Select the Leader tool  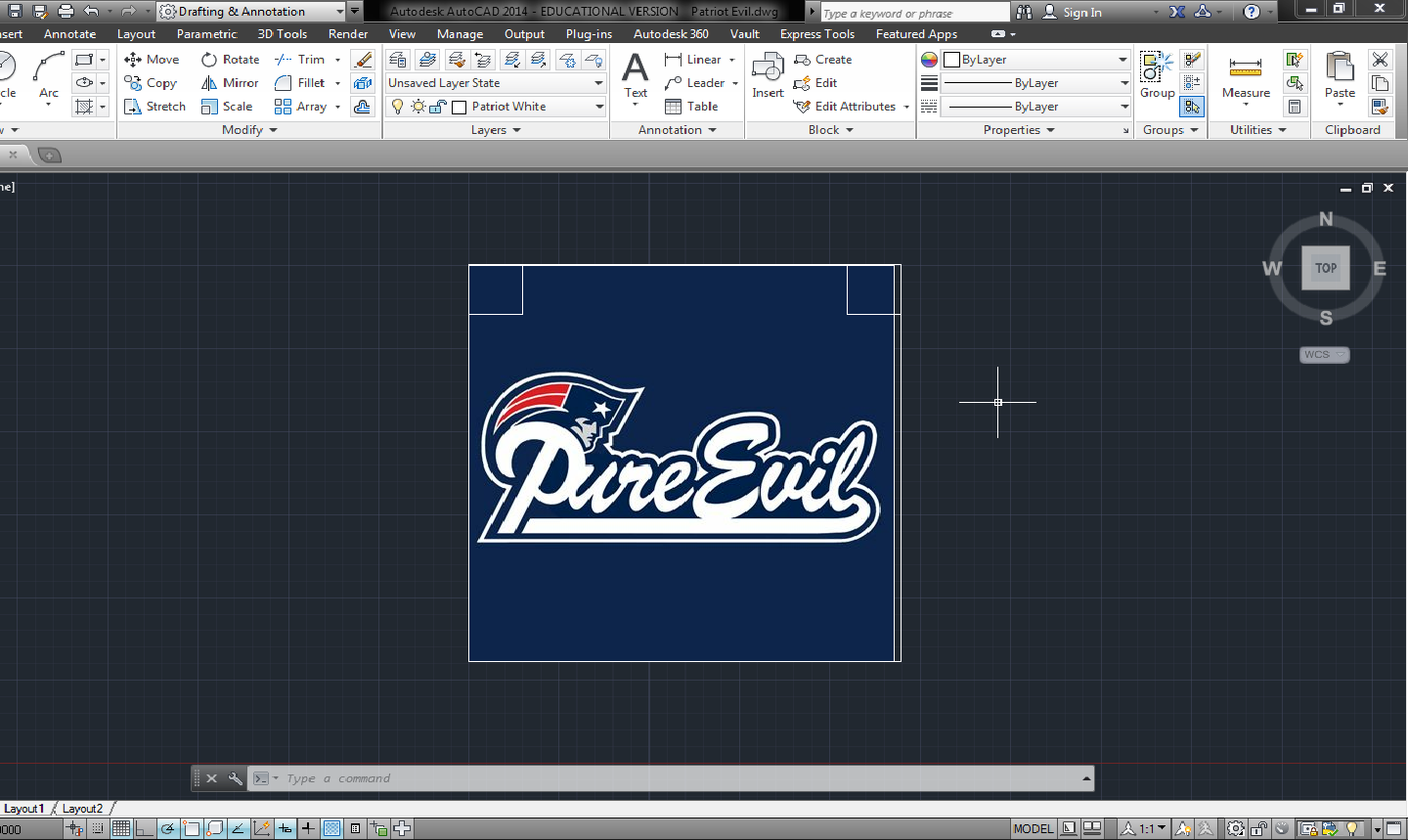pyautogui.click(x=695, y=83)
